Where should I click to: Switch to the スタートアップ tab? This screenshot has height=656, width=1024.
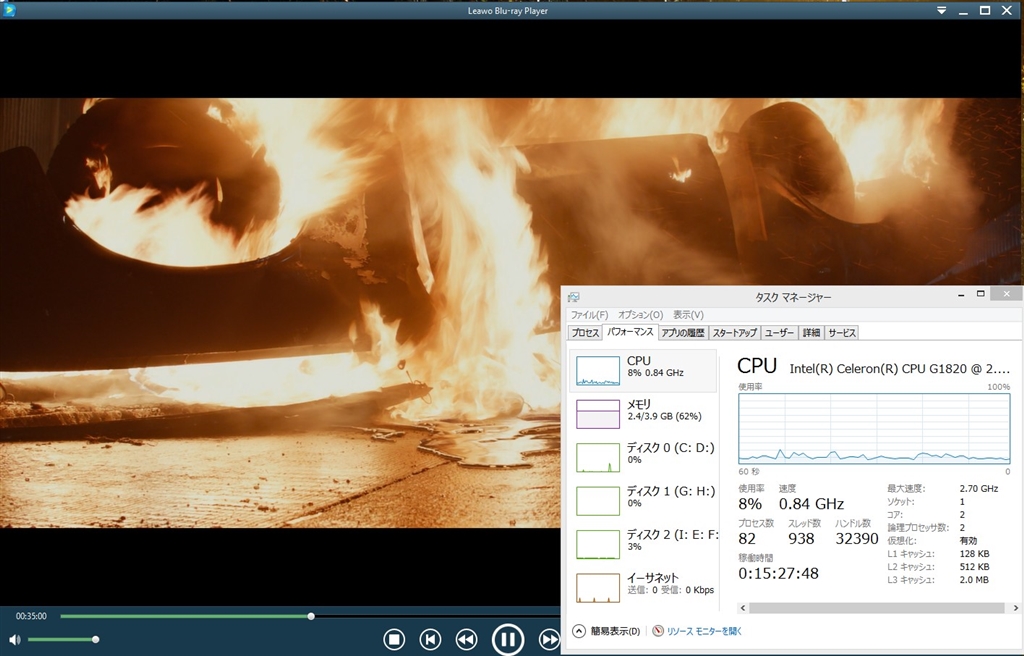tap(734, 333)
